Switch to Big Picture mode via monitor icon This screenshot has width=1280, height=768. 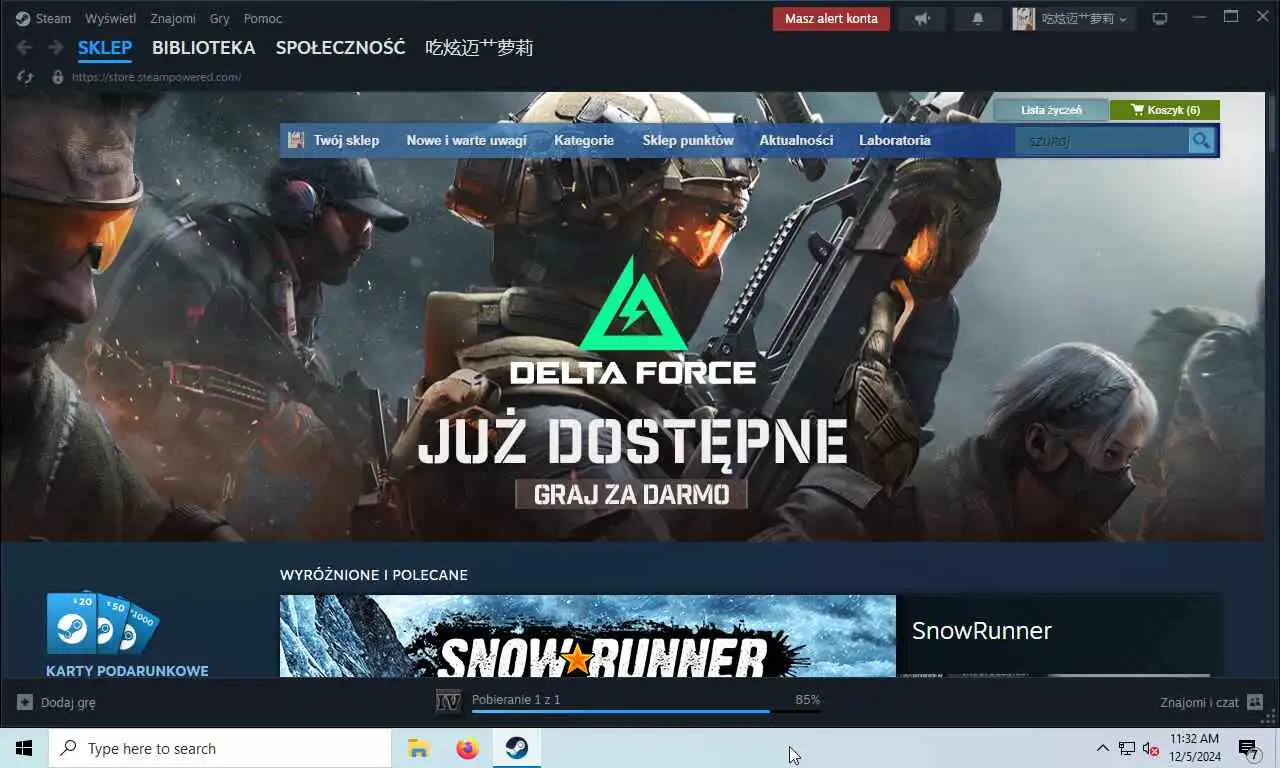coord(1160,18)
